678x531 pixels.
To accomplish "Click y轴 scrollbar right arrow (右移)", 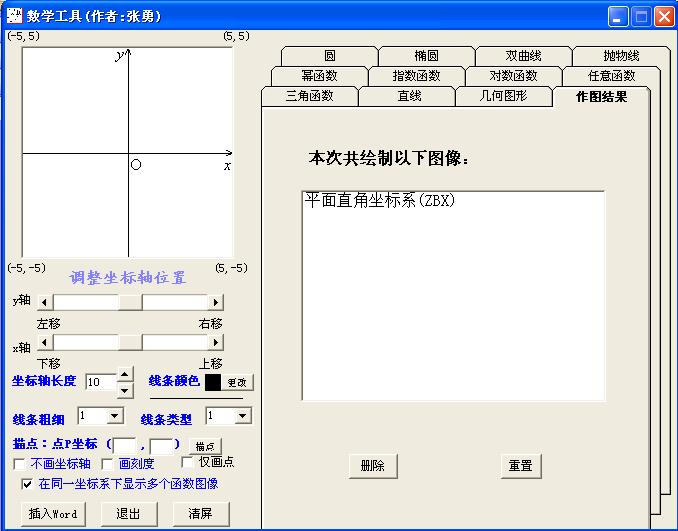I will 215,302.
